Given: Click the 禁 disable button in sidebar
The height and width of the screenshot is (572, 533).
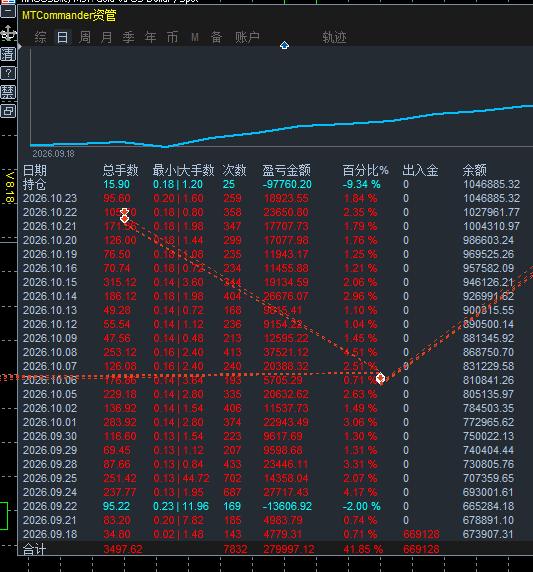Looking at the screenshot, I should click(8, 92).
